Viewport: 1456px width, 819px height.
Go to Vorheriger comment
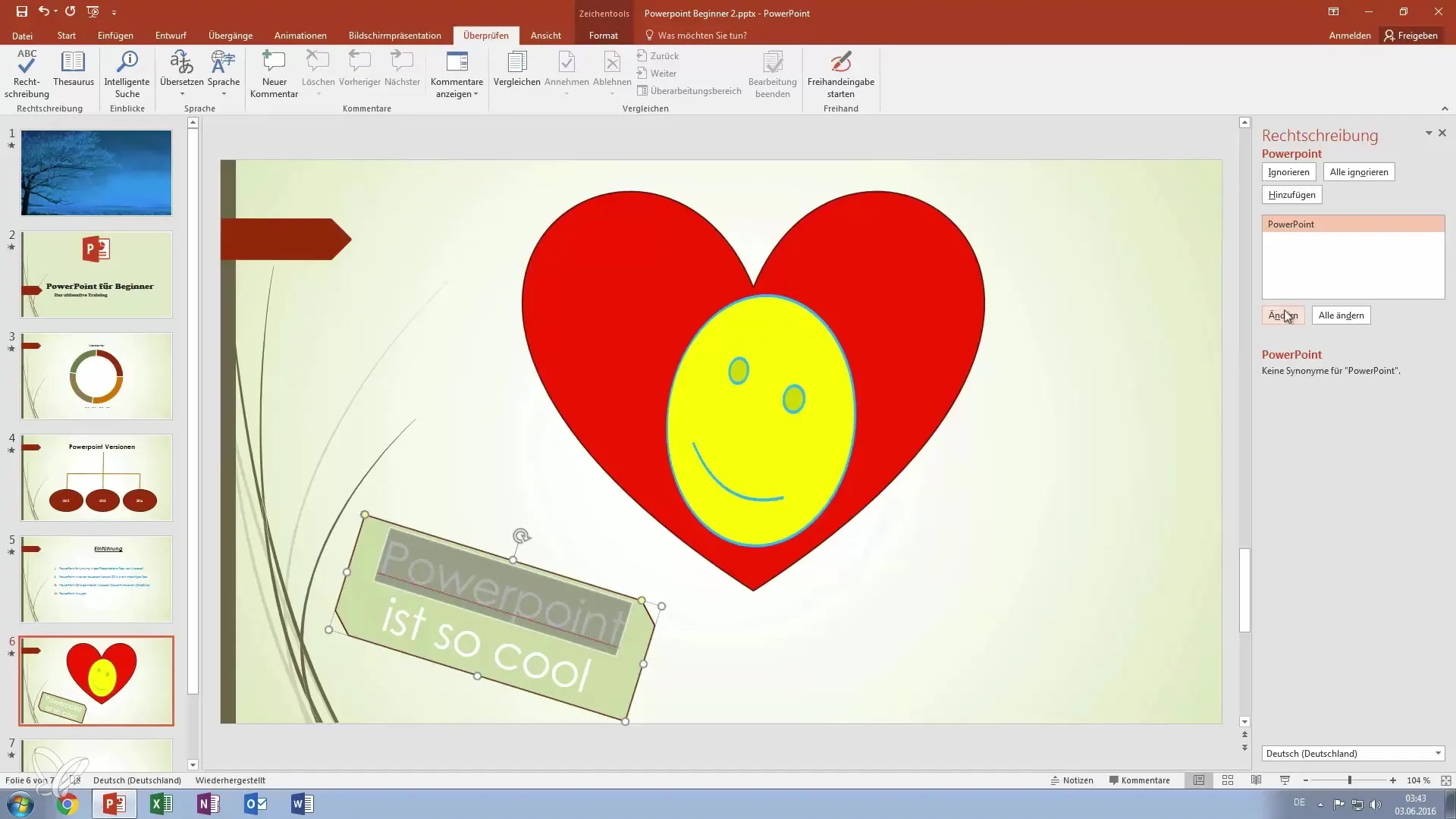359,68
